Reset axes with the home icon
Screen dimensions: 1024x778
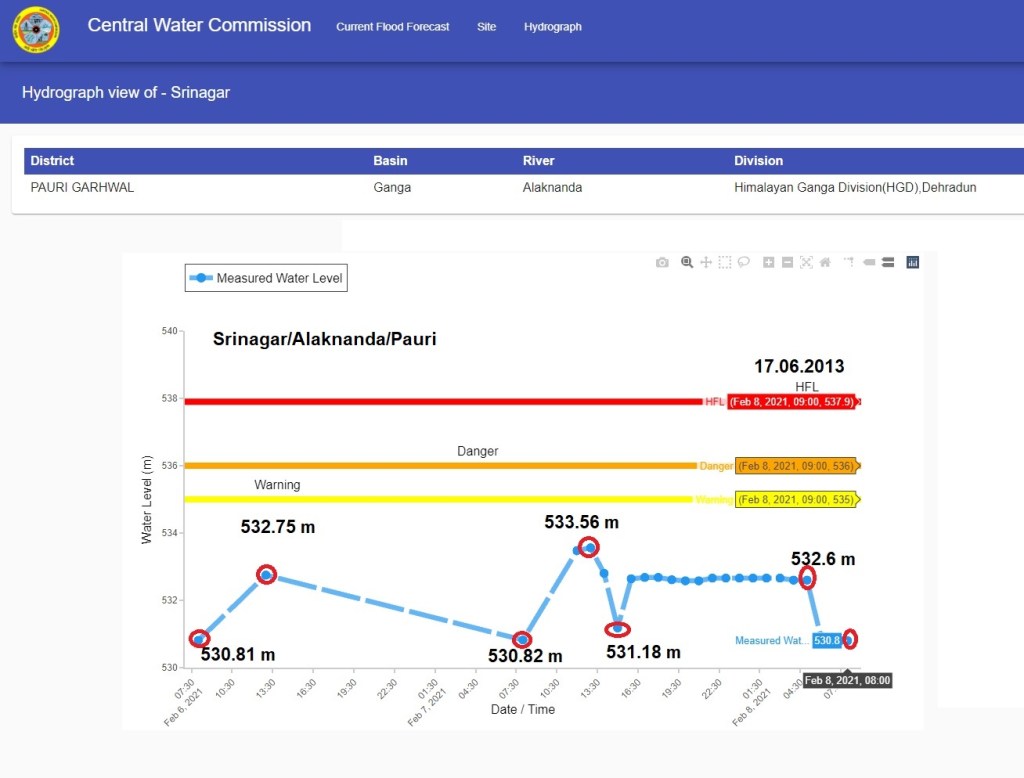825,262
